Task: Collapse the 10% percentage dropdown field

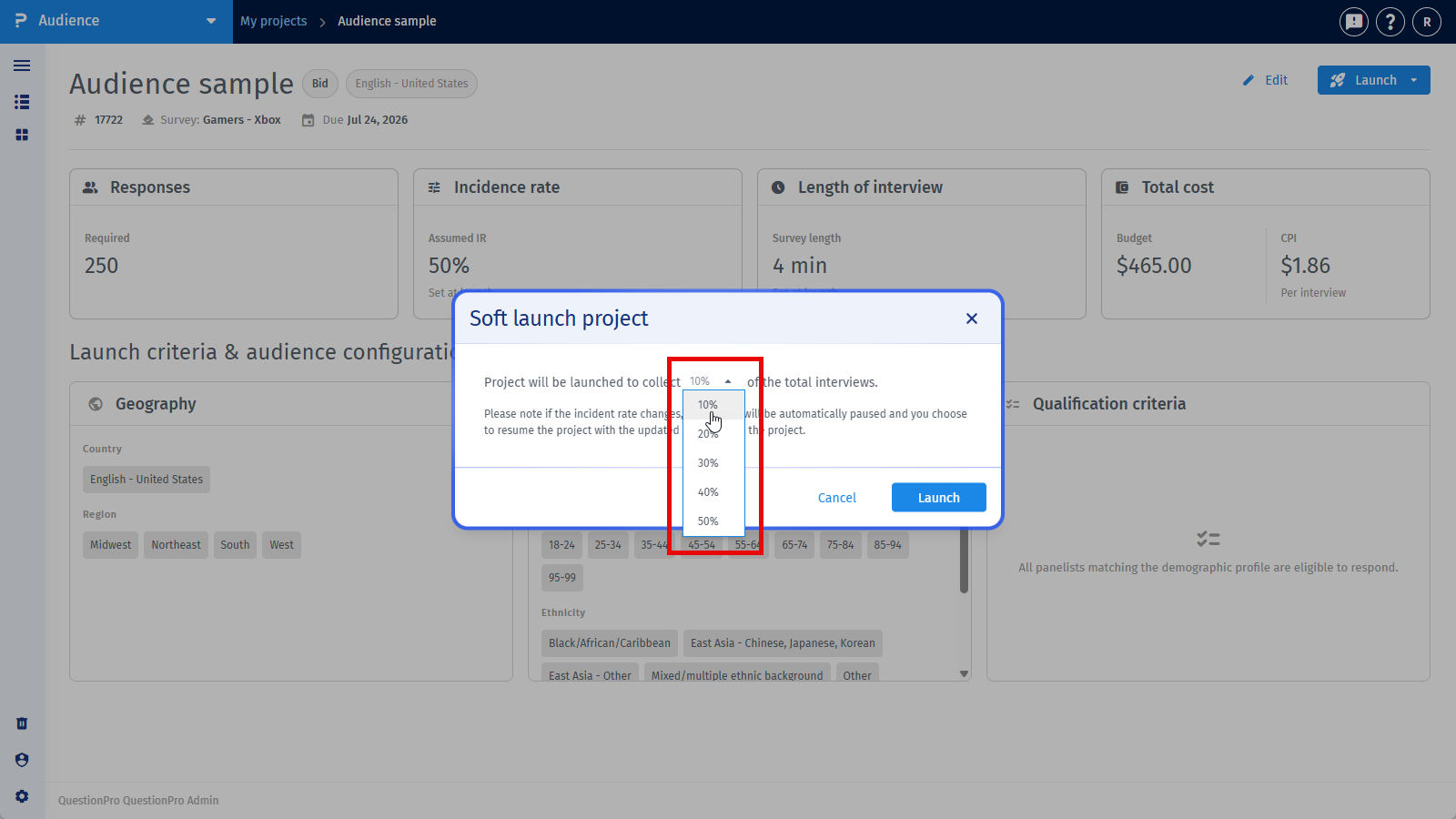Action: [x=711, y=381]
